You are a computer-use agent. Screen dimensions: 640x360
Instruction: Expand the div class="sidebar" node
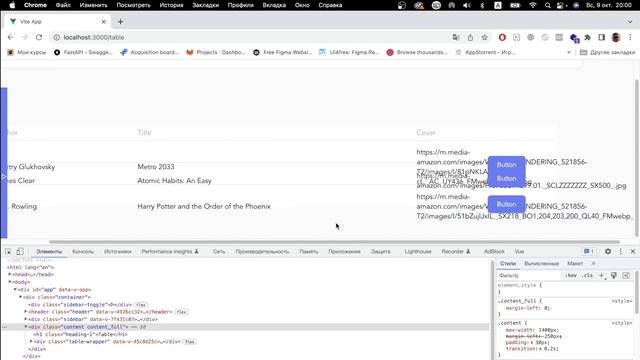[x=26, y=319]
